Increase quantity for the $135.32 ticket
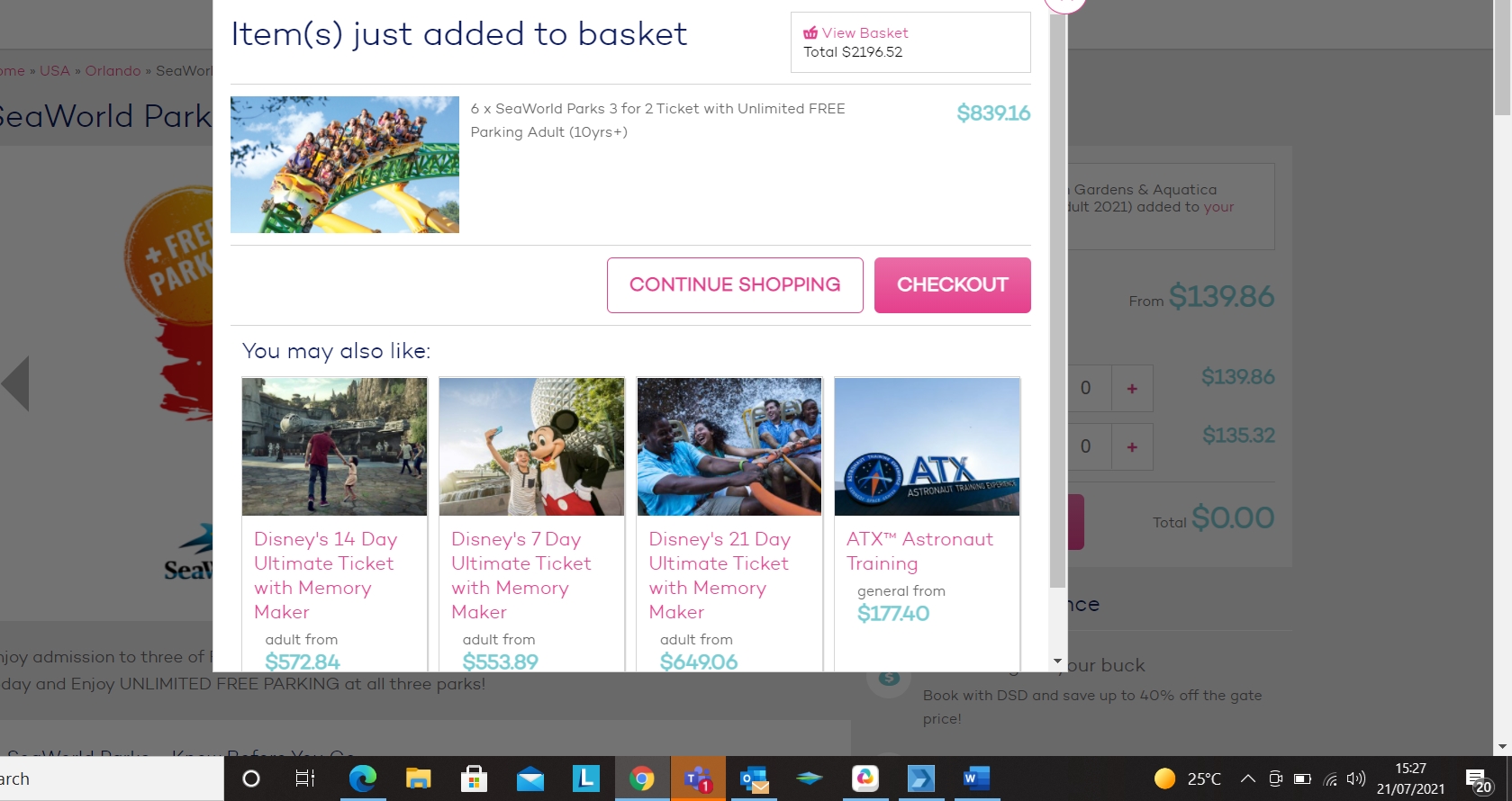This screenshot has width=1512, height=801. [1132, 446]
